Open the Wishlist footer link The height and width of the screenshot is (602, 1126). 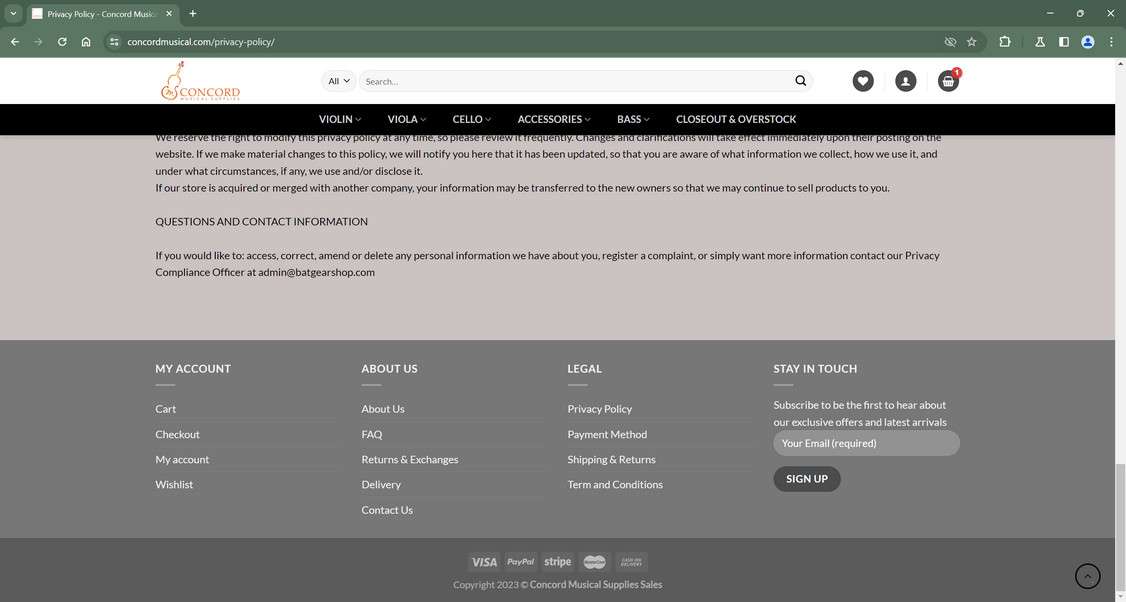[x=174, y=484]
